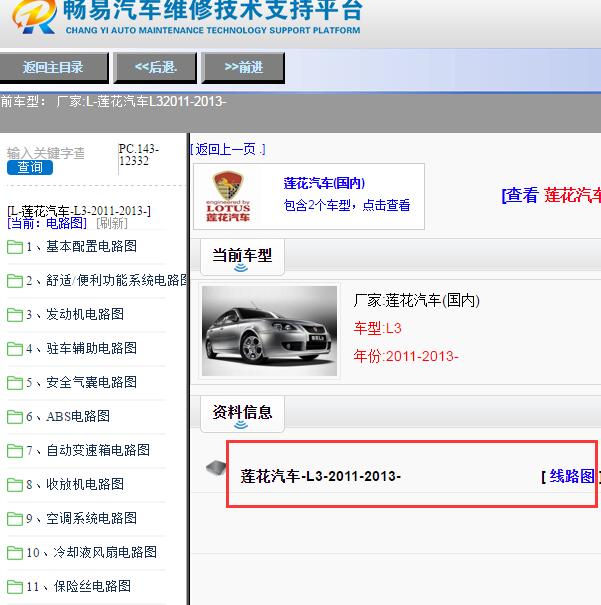Open 3、发动机电路图 tree item
Image resolution: width=601 pixels, height=605 pixels.
[x=75, y=314]
